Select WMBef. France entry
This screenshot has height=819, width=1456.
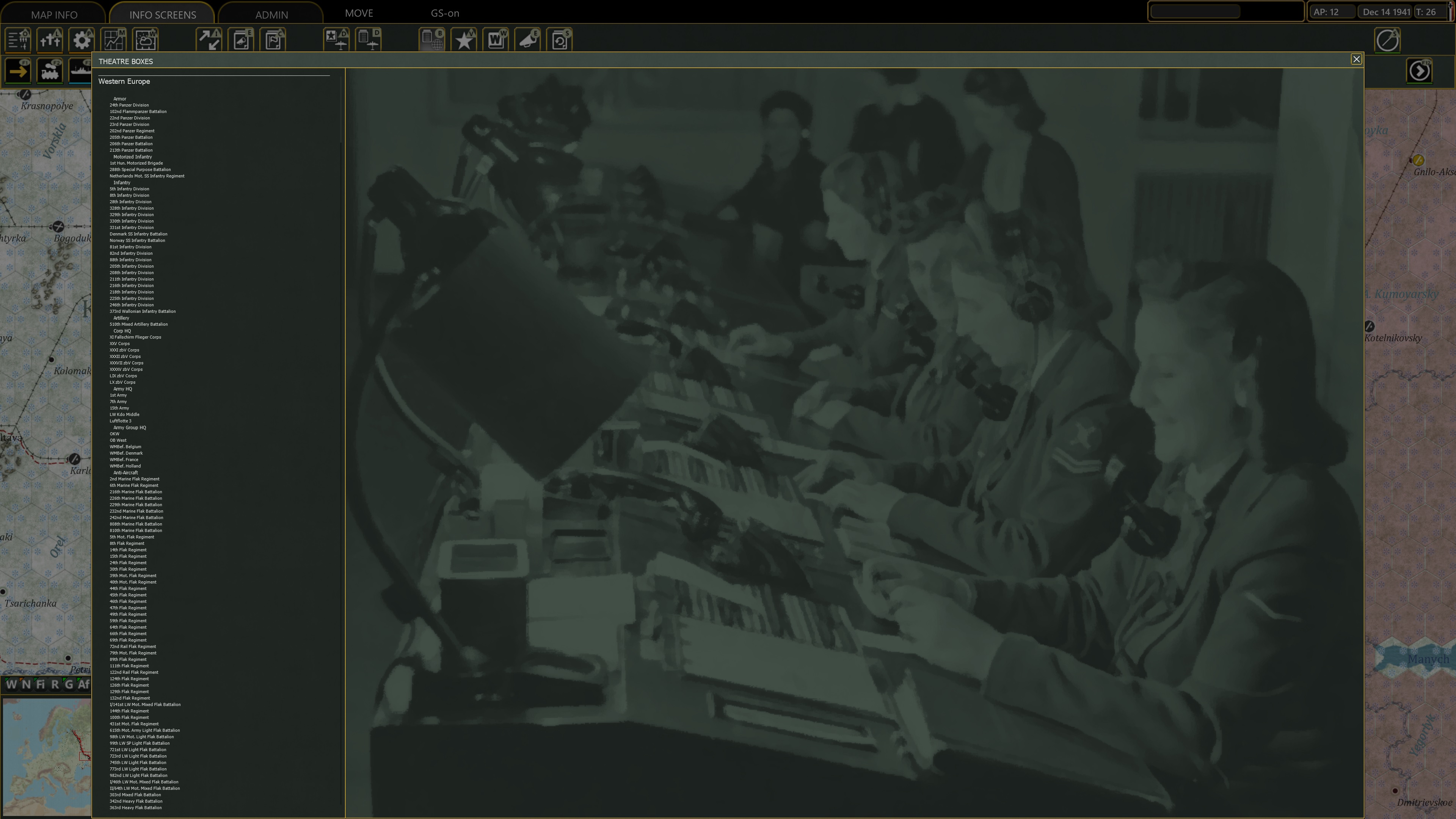pyautogui.click(x=124, y=460)
